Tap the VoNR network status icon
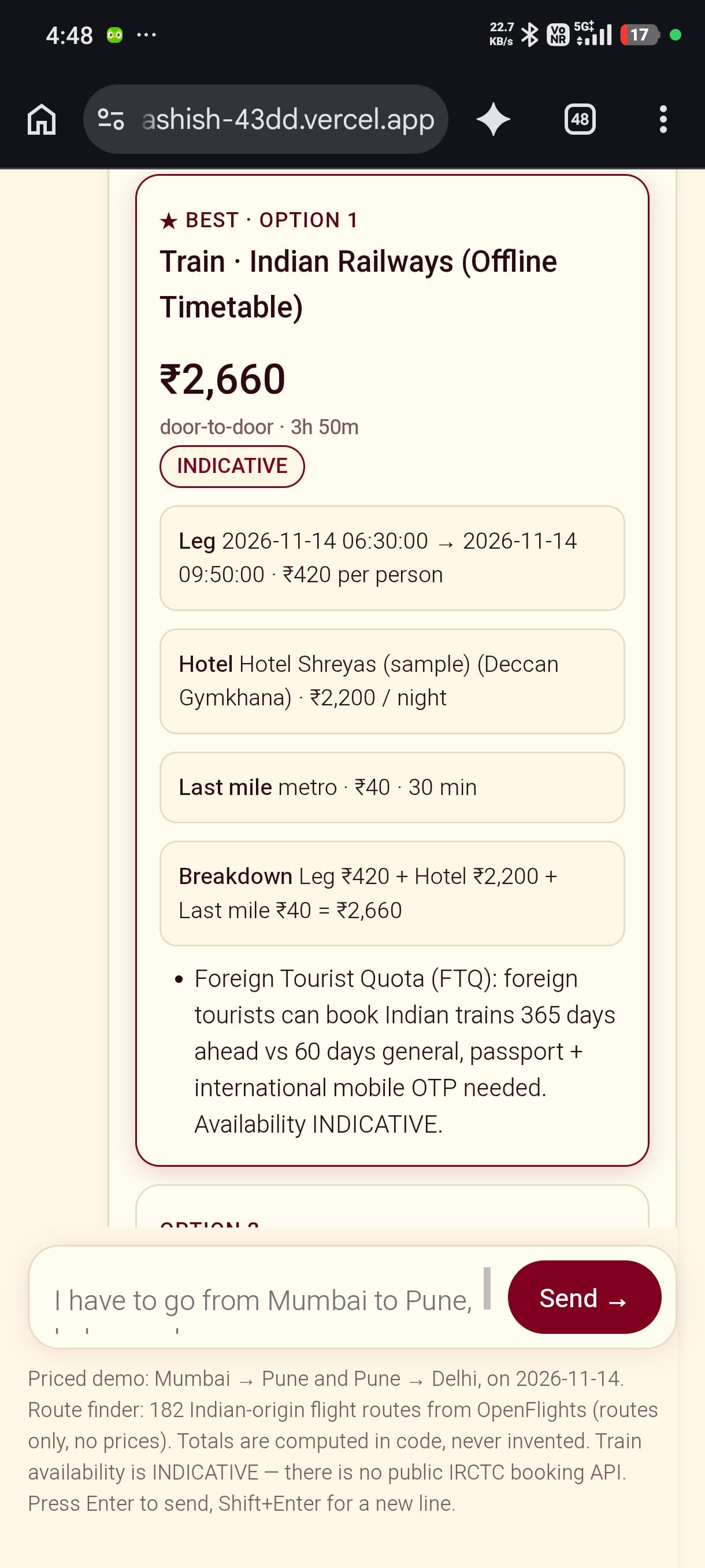 (x=558, y=35)
